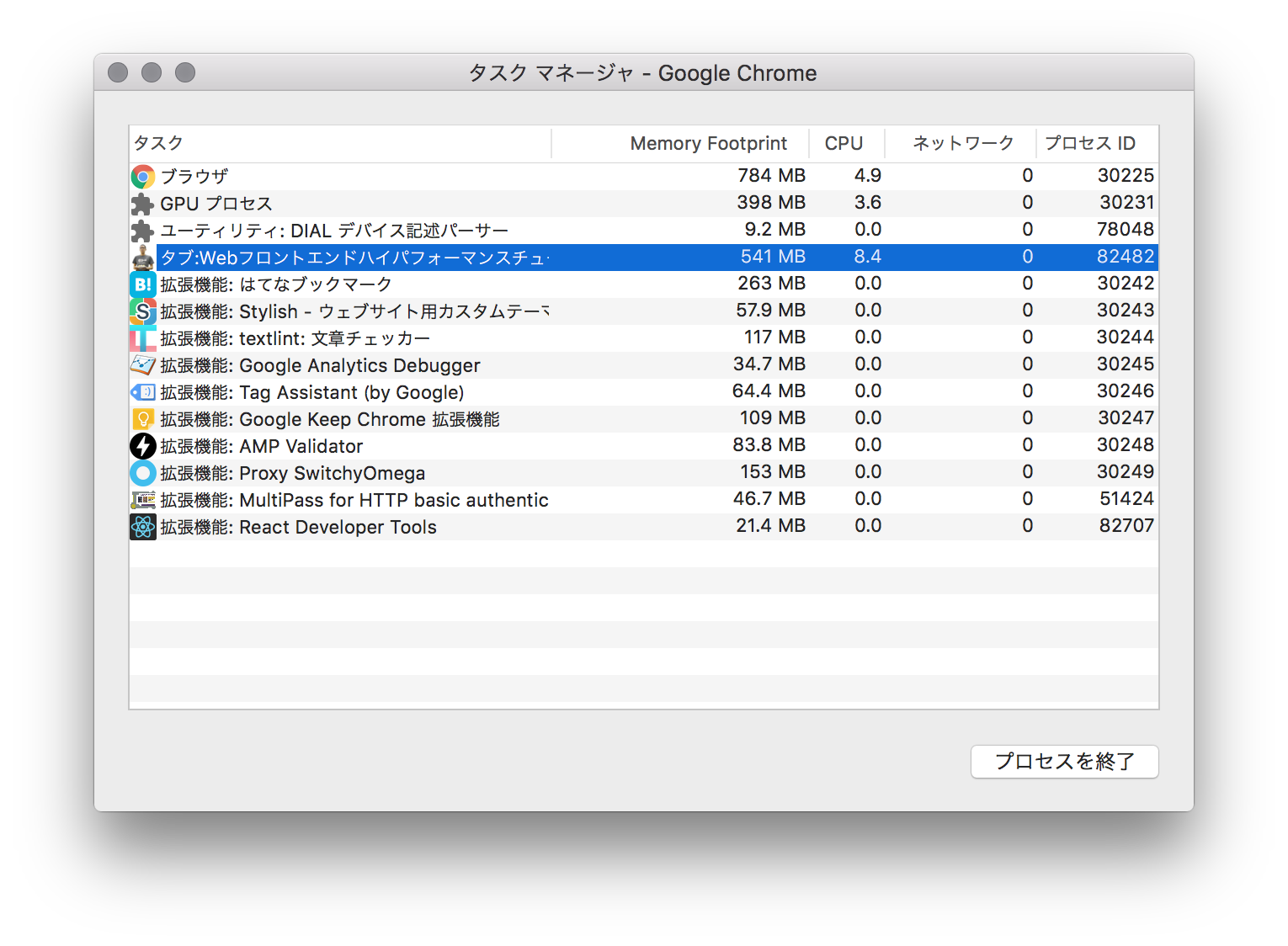Click the Google Keep lightbulb icon
This screenshot has width=1288, height=946.
pyautogui.click(x=143, y=419)
